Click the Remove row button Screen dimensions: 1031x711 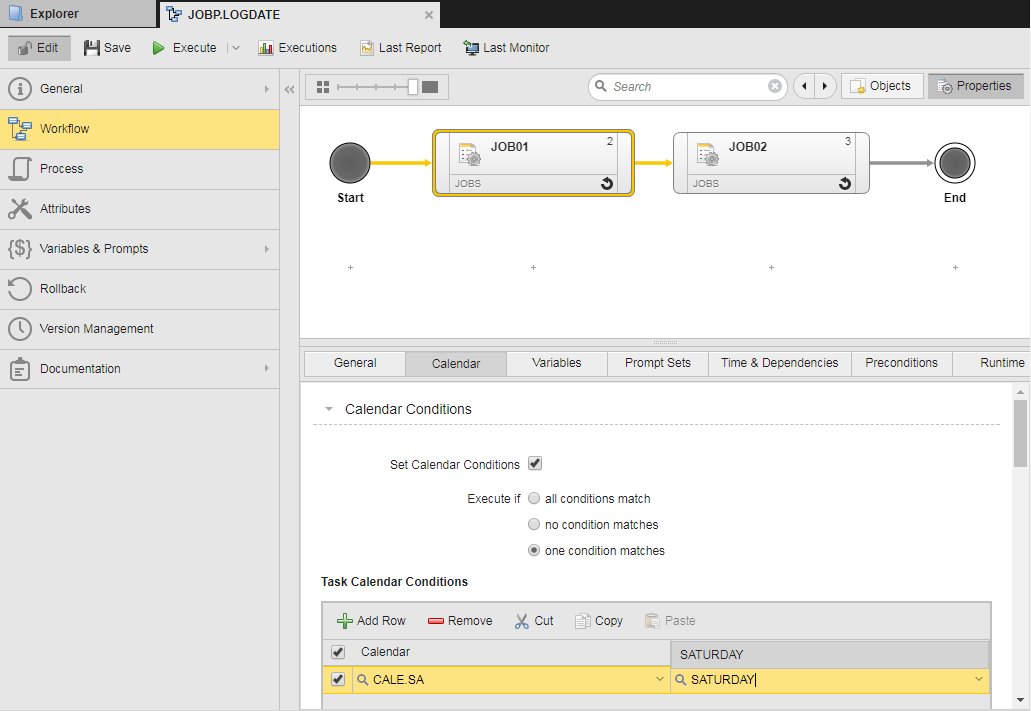point(460,621)
